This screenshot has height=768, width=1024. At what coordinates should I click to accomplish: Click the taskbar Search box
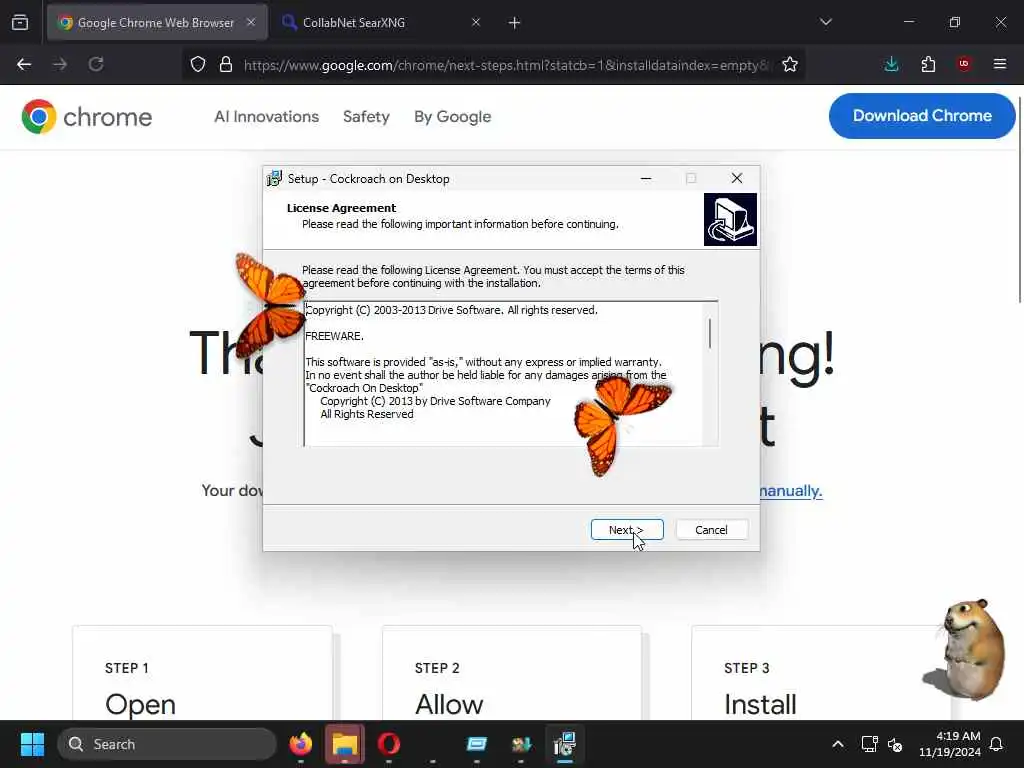pos(167,744)
